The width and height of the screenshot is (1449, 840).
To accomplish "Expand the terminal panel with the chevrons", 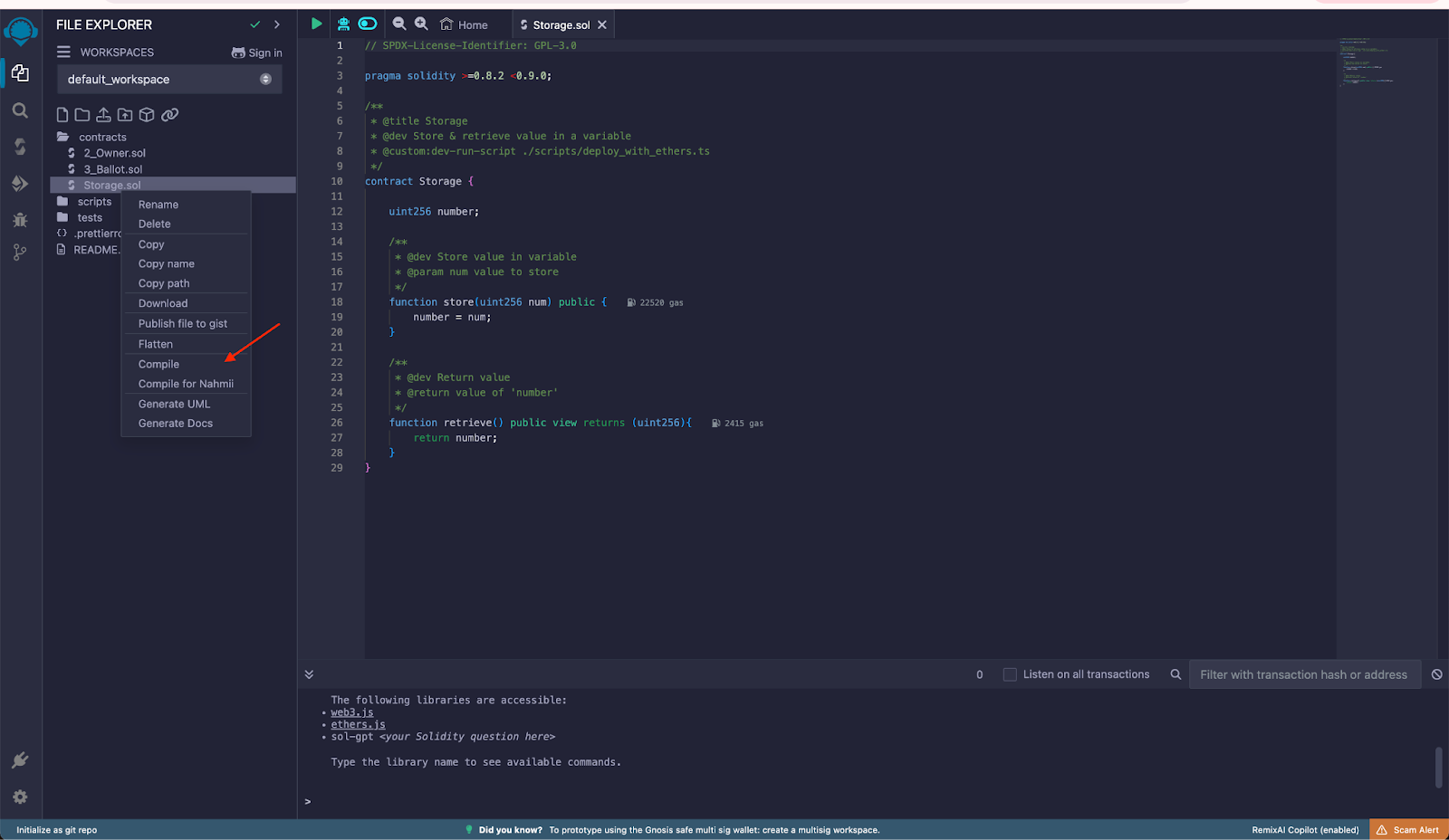I will tap(309, 673).
